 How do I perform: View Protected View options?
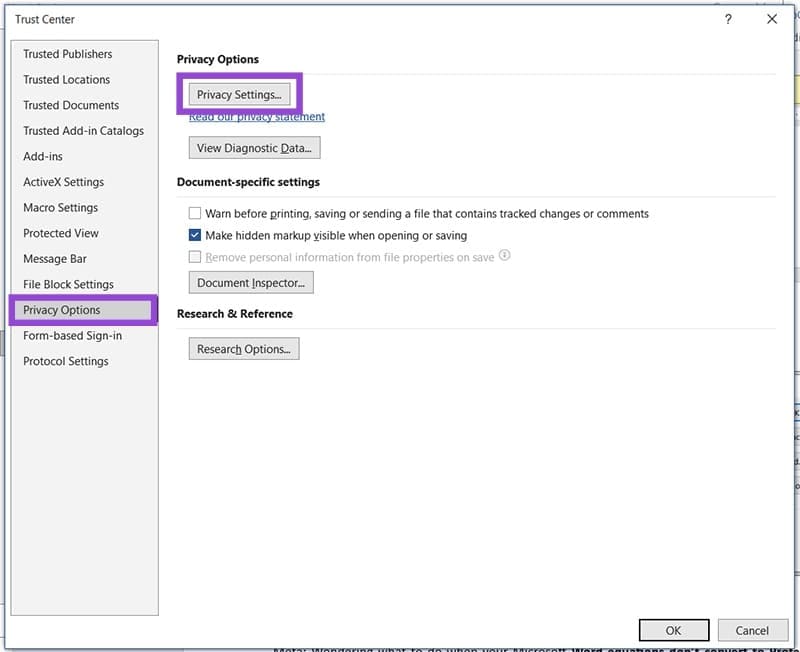click(x=60, y=233)
